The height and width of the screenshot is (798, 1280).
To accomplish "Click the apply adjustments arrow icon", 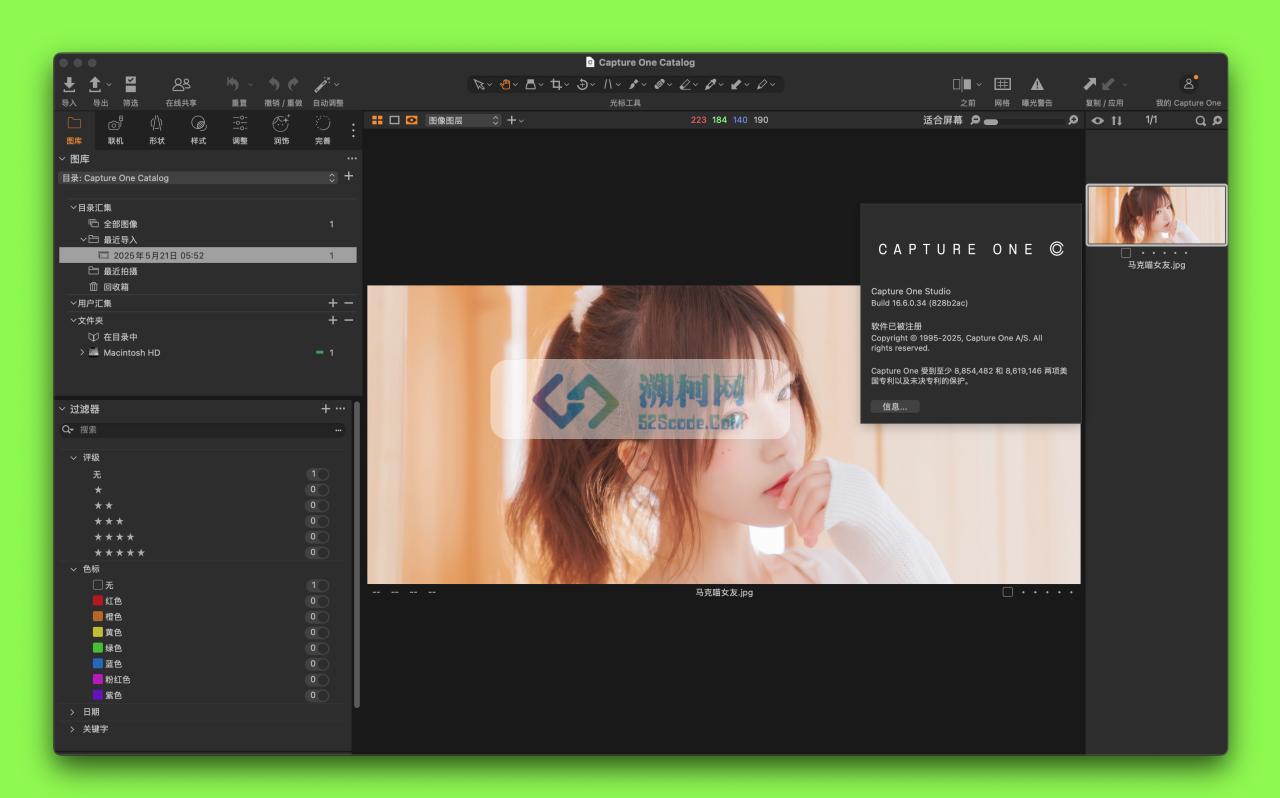I will [x=1109, y=85].
